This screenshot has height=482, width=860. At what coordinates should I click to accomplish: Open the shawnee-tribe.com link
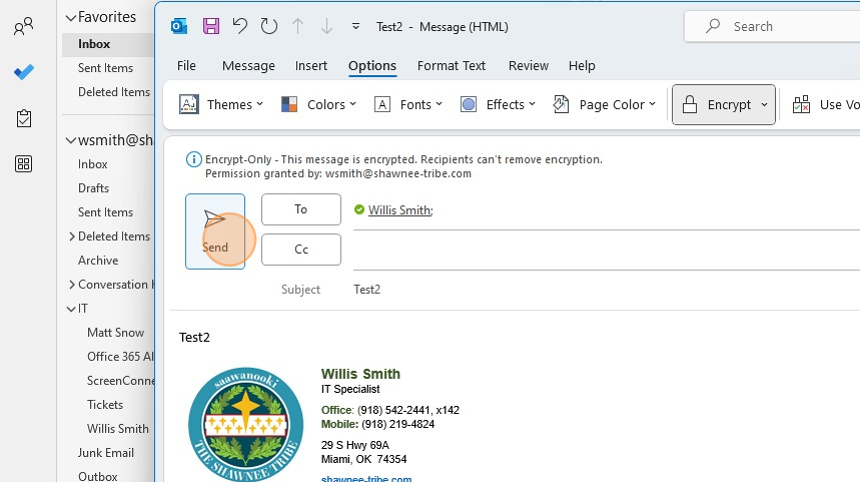click(x=366, y=478)
